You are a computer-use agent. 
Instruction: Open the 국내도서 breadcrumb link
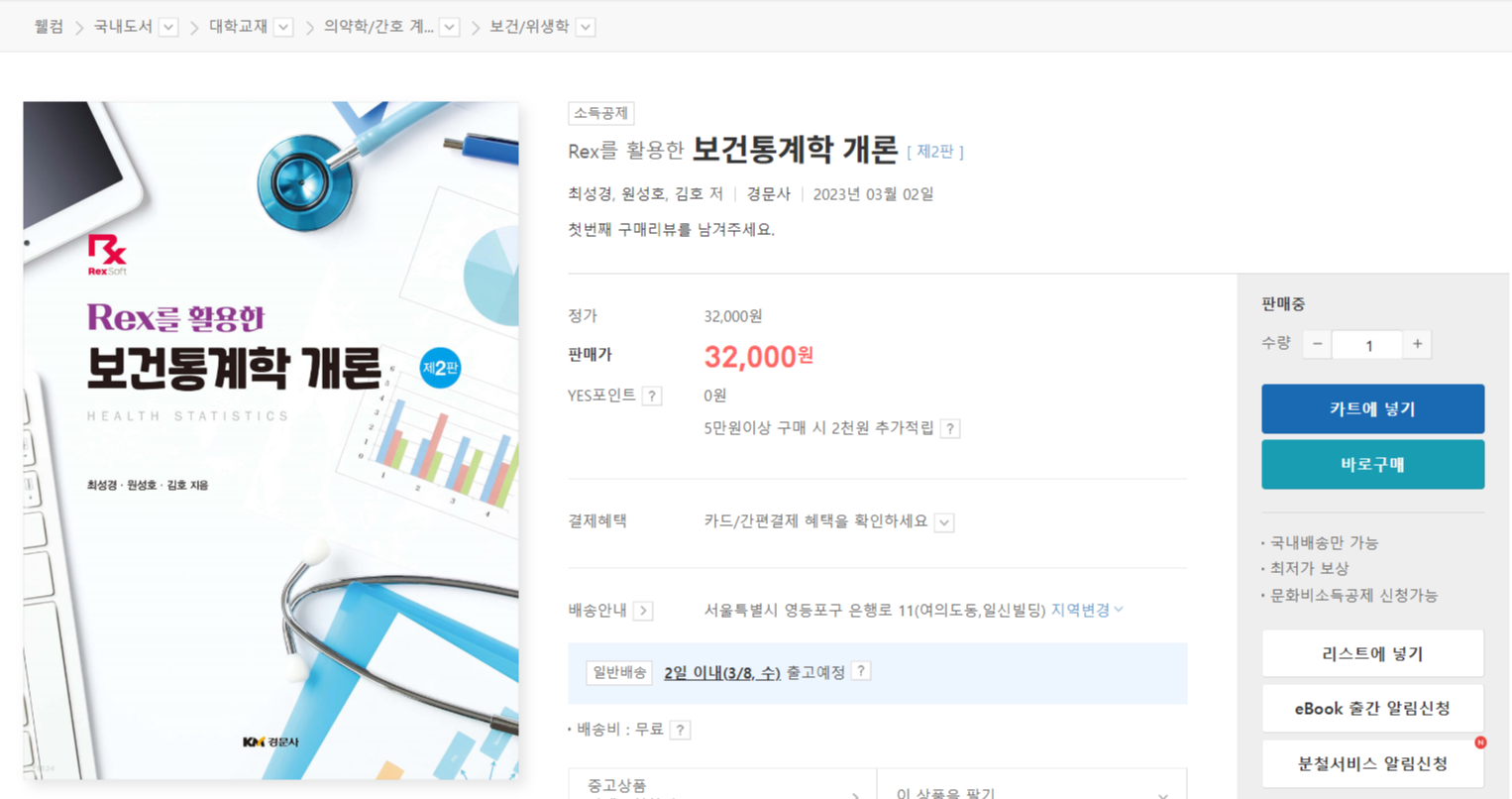pyautogui.click(x=123, y=27)
